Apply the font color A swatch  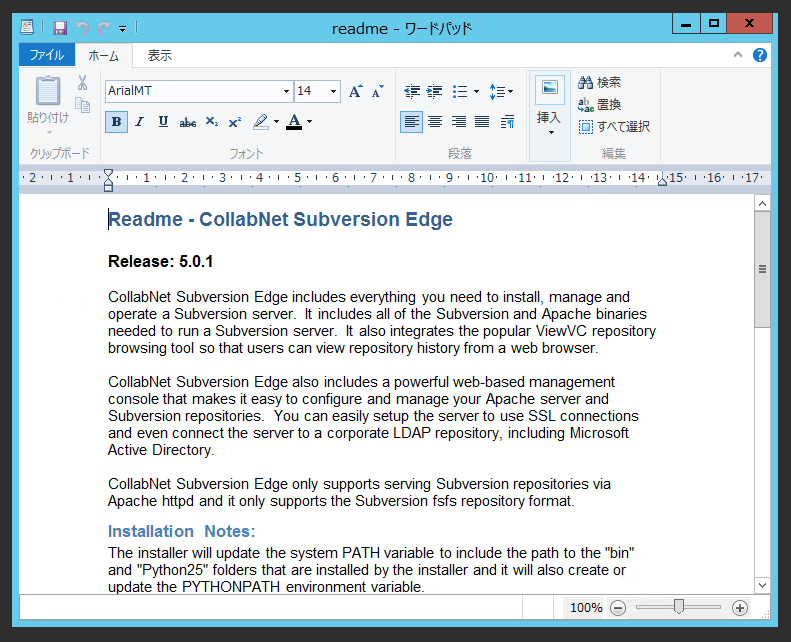point(294,122)
